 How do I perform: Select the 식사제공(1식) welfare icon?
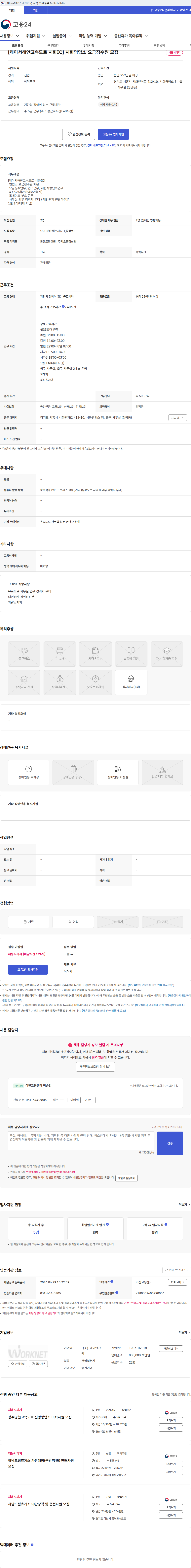pyautogui.click(x=131, y=682)
